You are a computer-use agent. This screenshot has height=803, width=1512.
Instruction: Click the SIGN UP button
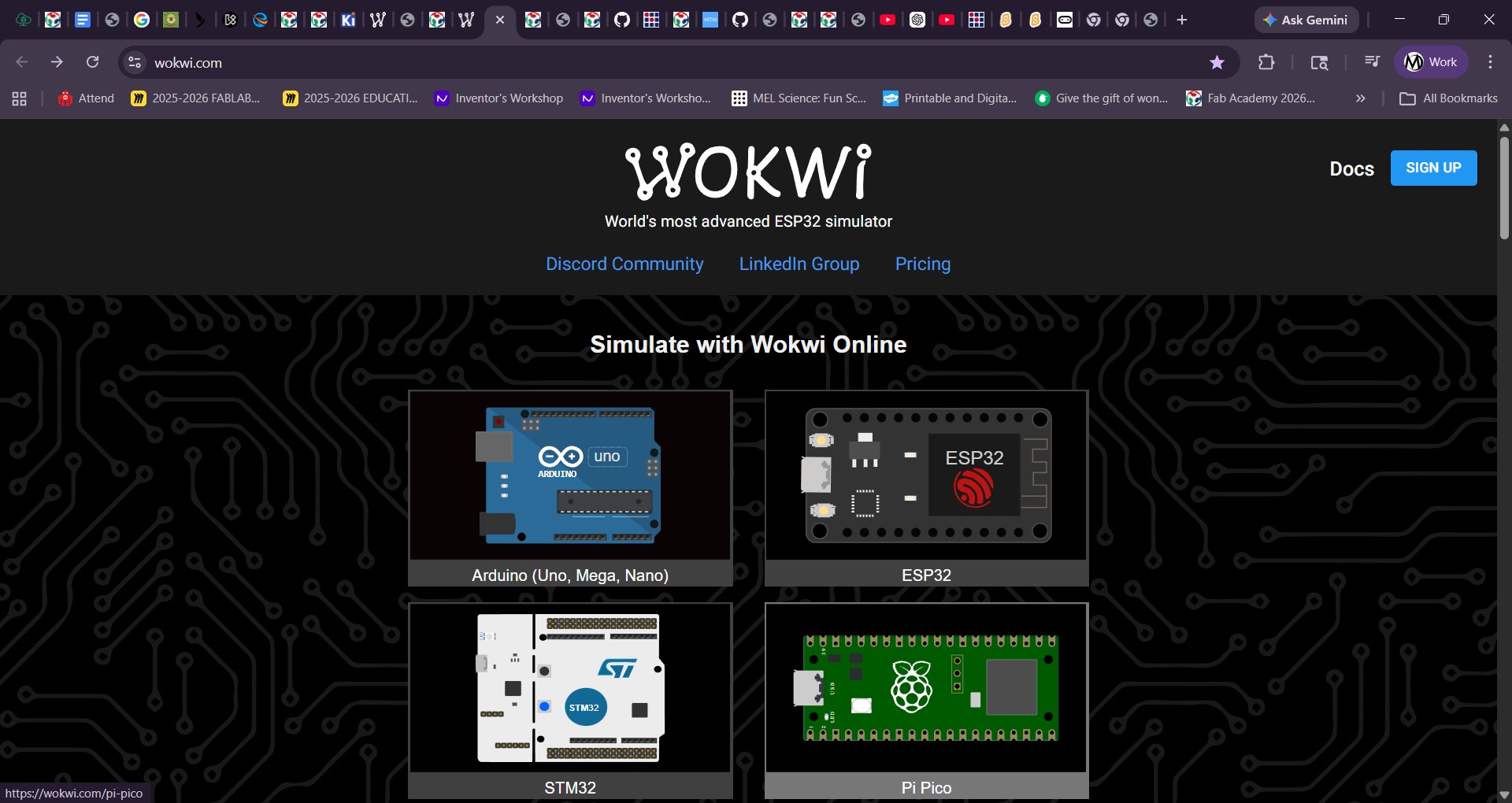pos(1433,168)
